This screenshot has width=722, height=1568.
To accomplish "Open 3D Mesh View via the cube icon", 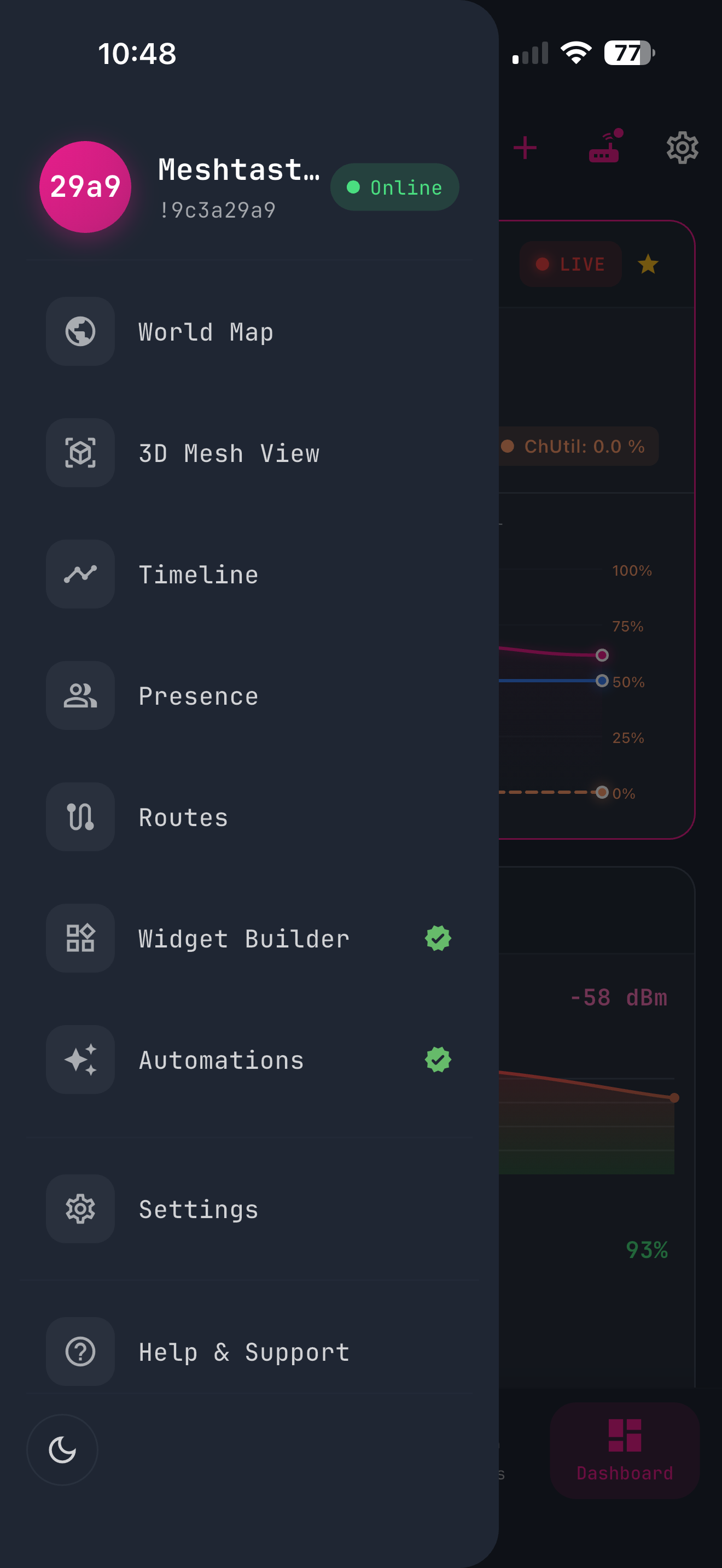I will 79,453.
